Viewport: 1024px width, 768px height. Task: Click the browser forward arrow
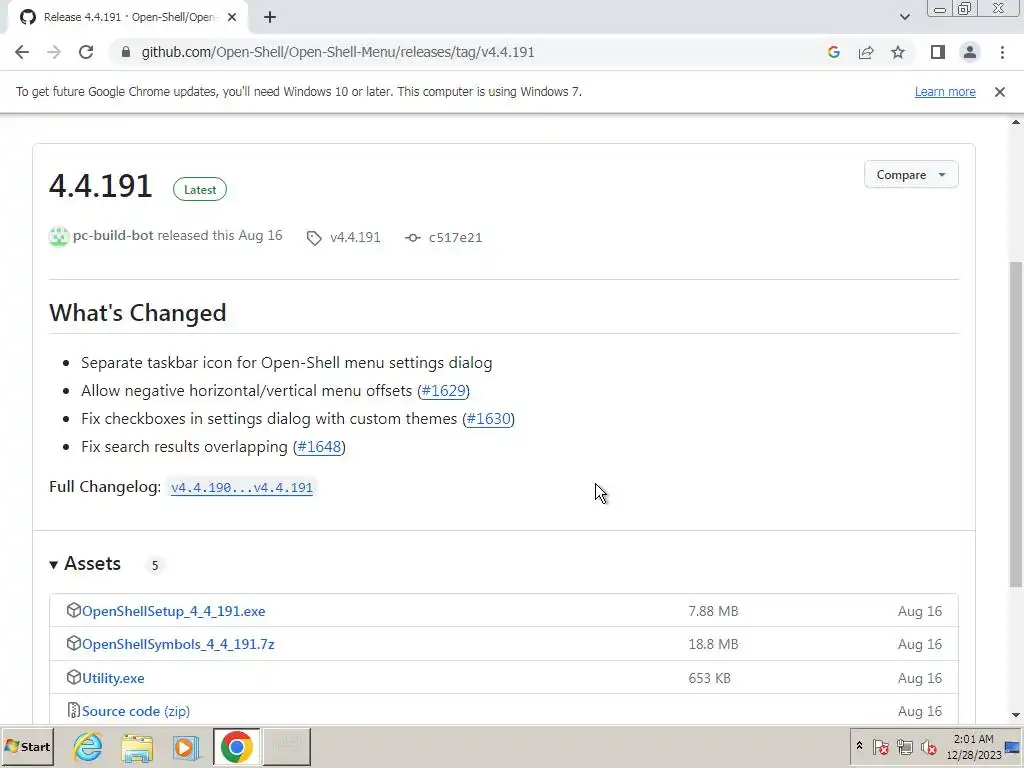tap(54, 52)
